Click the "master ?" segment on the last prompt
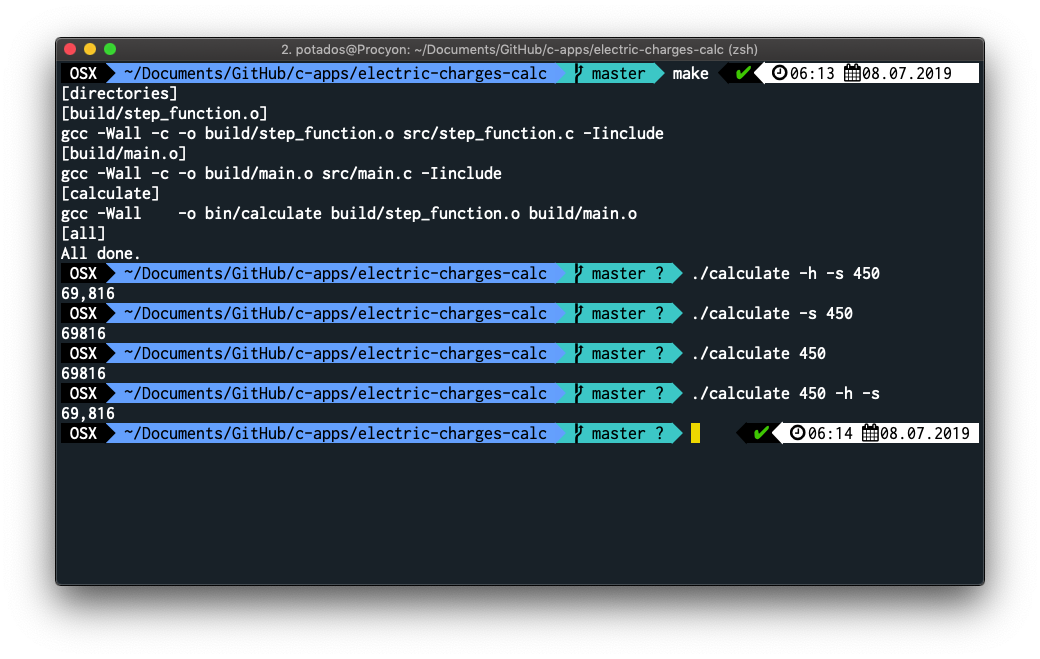 (x=627, y=434)
